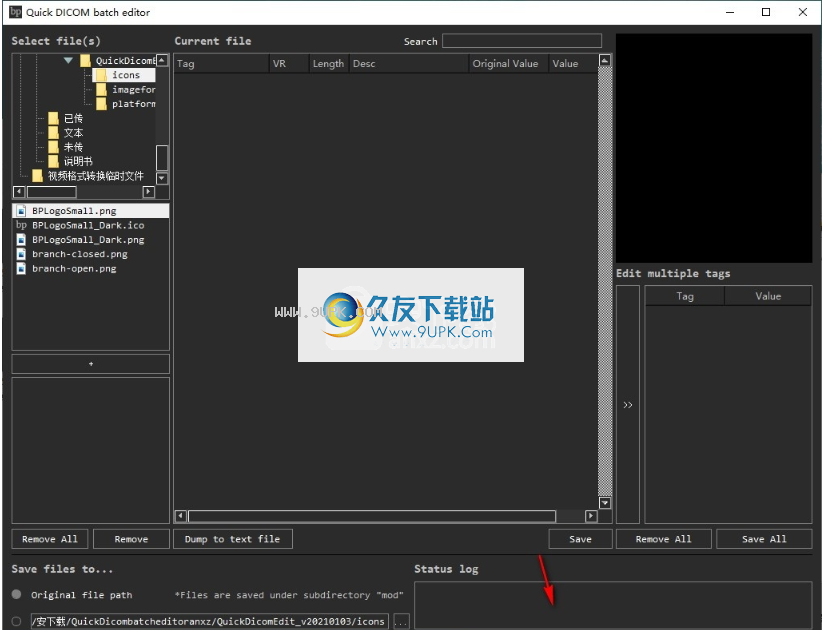Click the branch-open.png file icon
The image size is (823, 630).
click(21, 269)
